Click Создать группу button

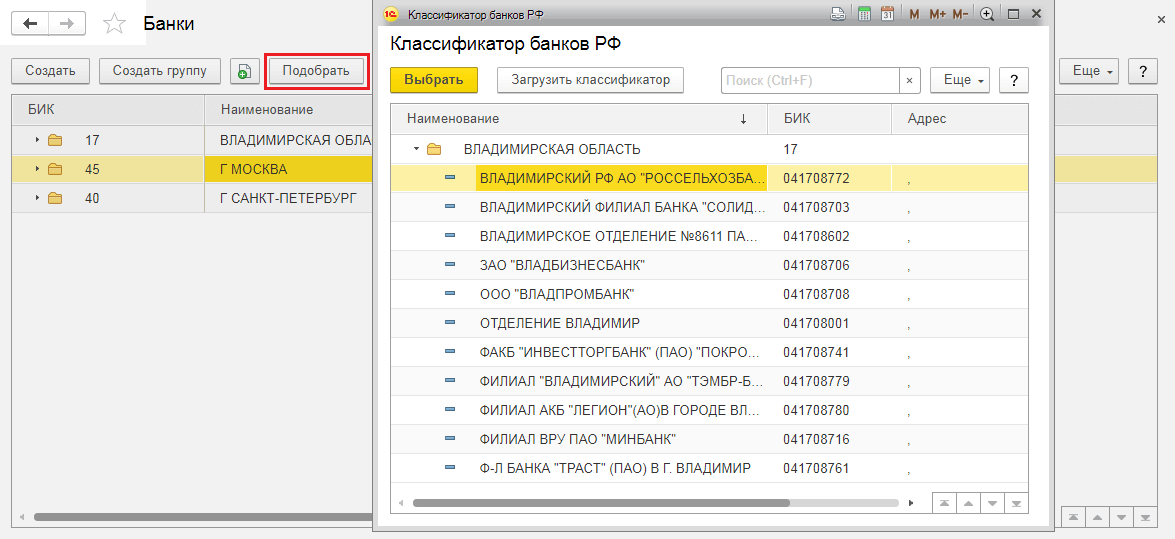click(160, 71)
